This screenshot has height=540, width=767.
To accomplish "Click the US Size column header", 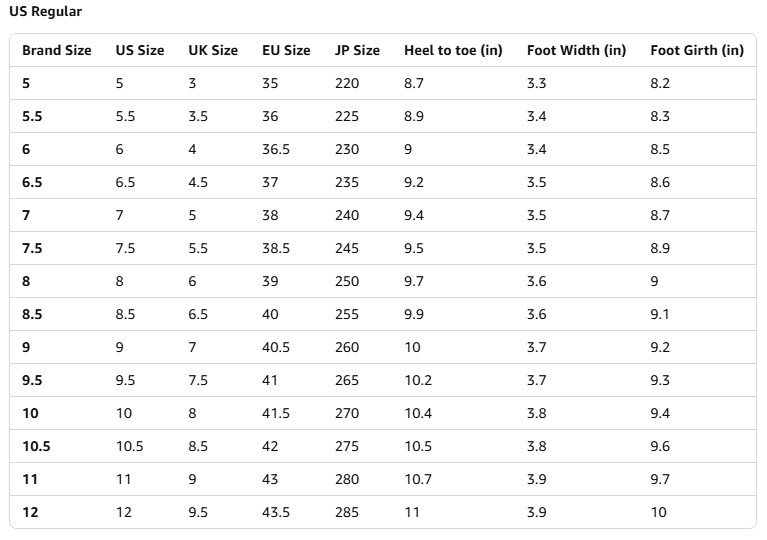I will click(140, 50).
